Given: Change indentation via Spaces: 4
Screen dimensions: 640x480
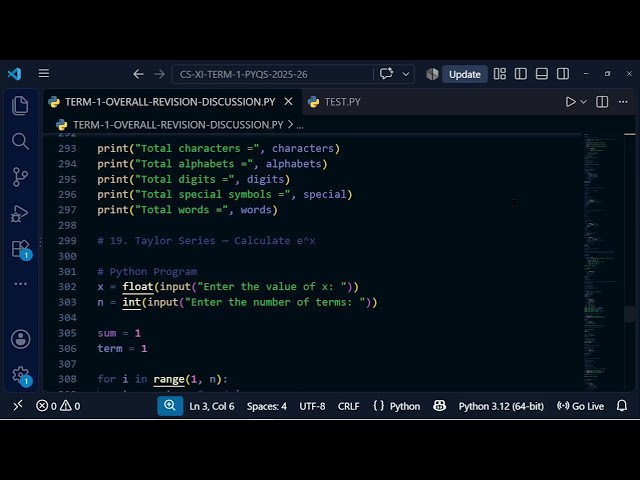Looking at the screenshot, I should click(267, 406).
